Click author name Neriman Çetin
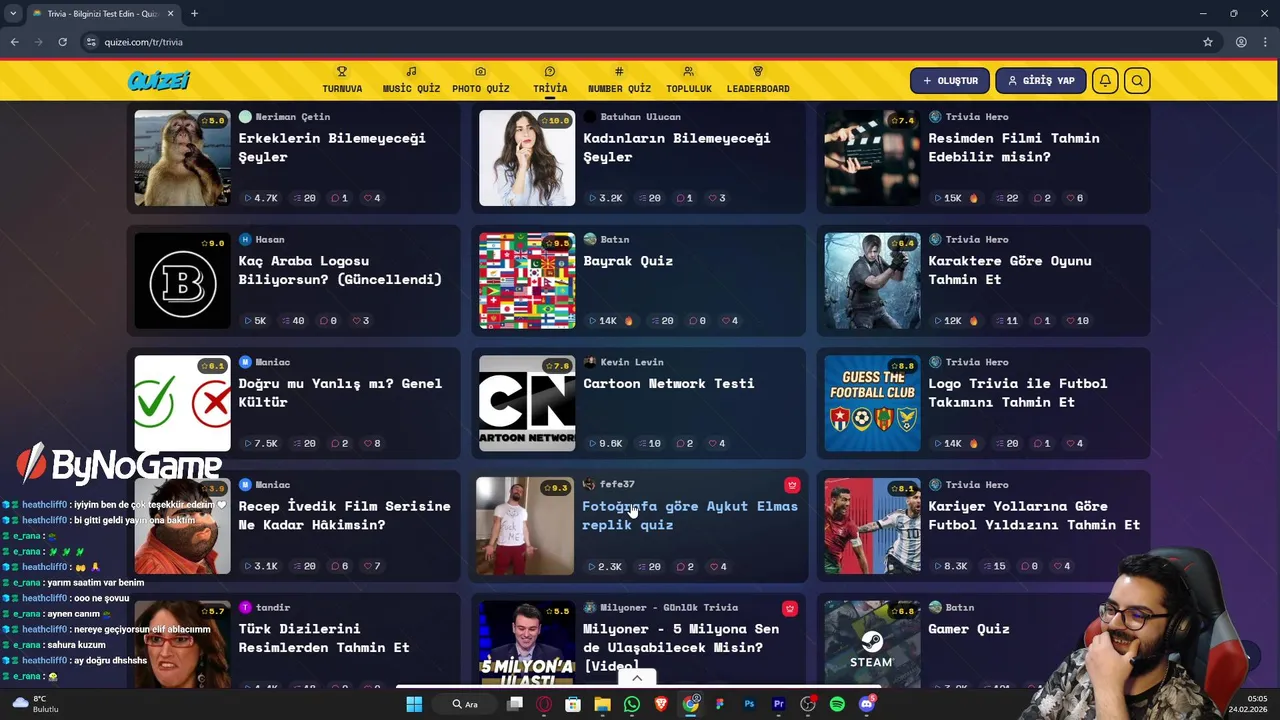This screenshot has width=1280, height=720. point(292,117)
